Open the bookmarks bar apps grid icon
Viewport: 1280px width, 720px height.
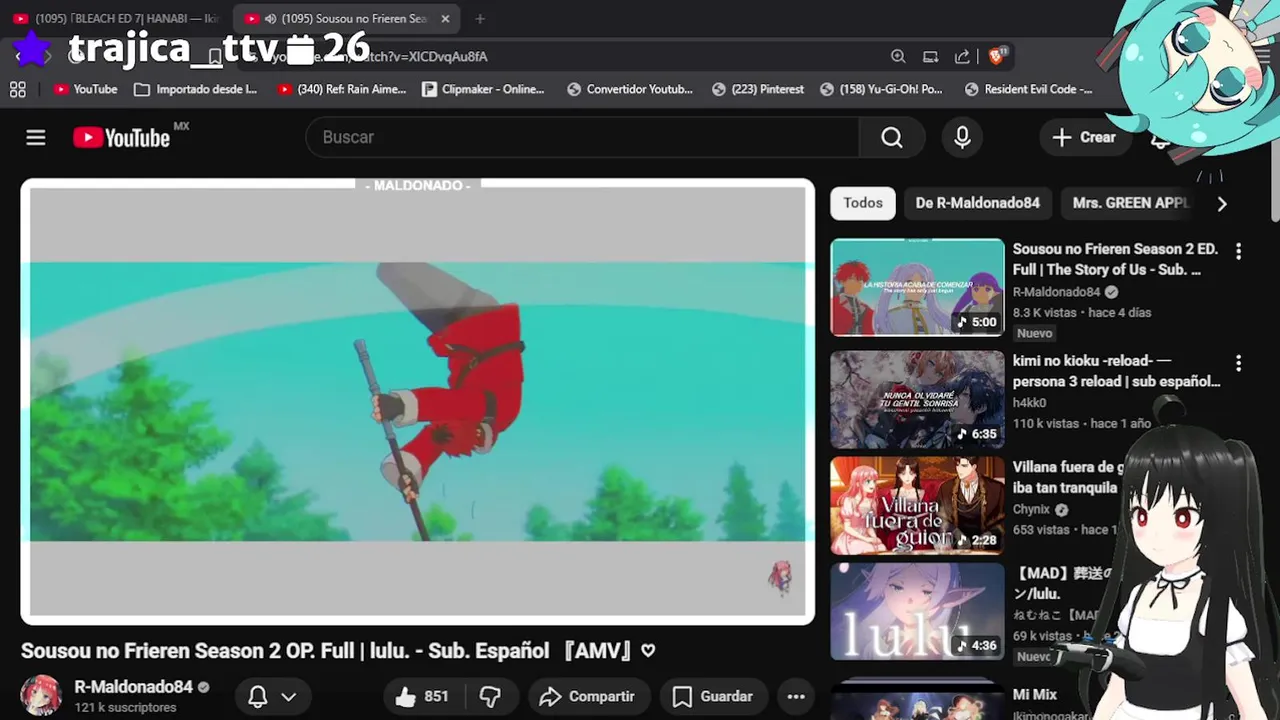coord(18,89)
